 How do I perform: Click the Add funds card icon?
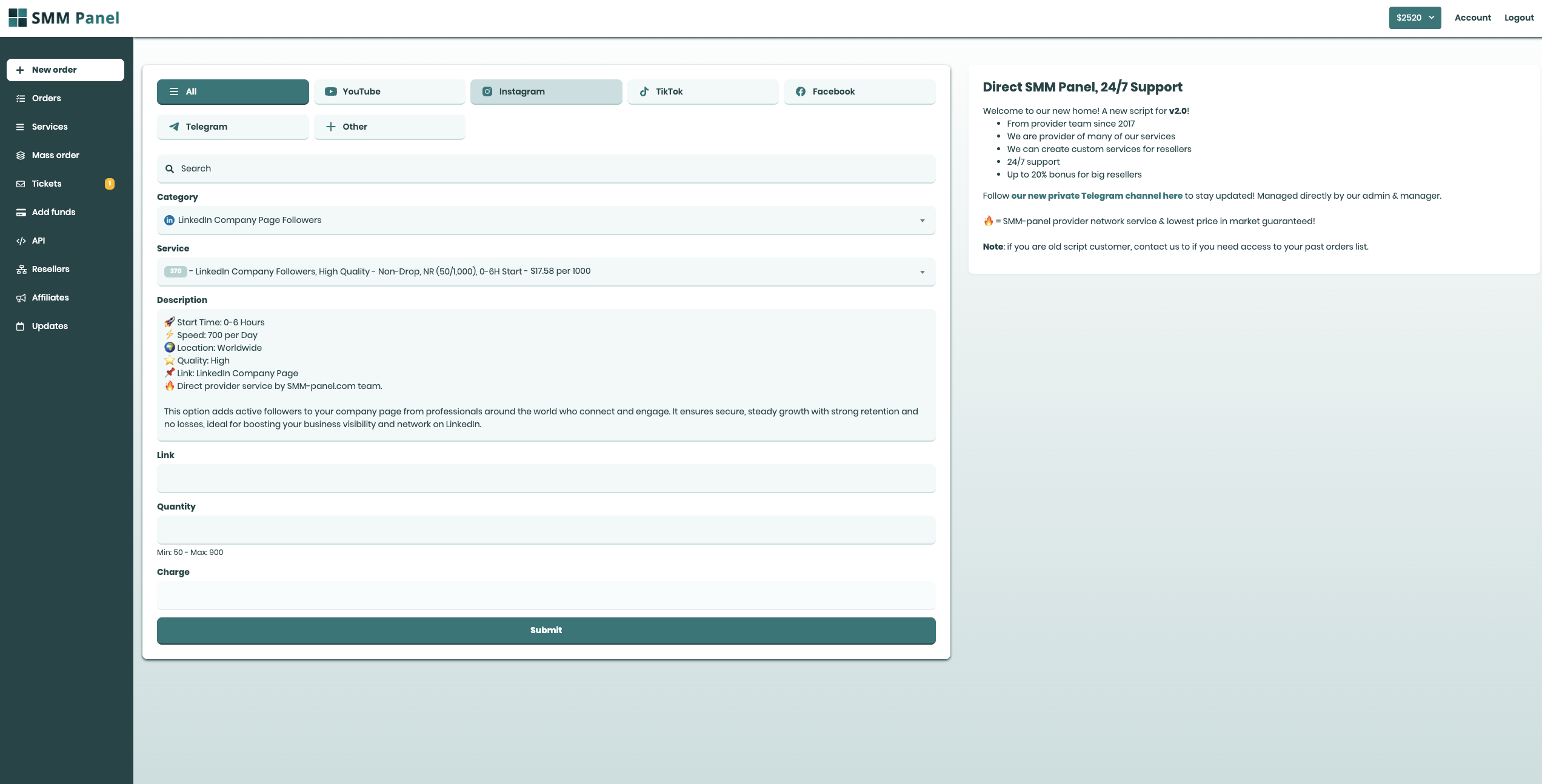click(x=21, y=212)
